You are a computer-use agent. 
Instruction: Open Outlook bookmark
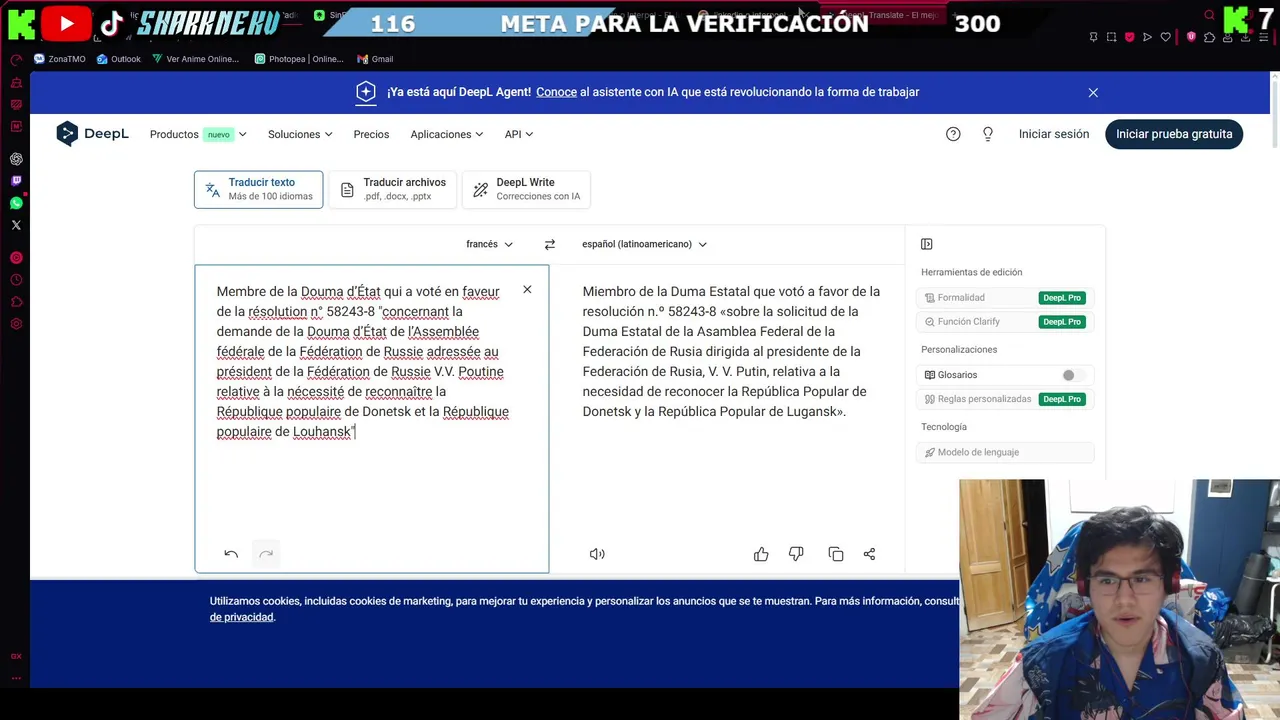(x=119, y=59)
